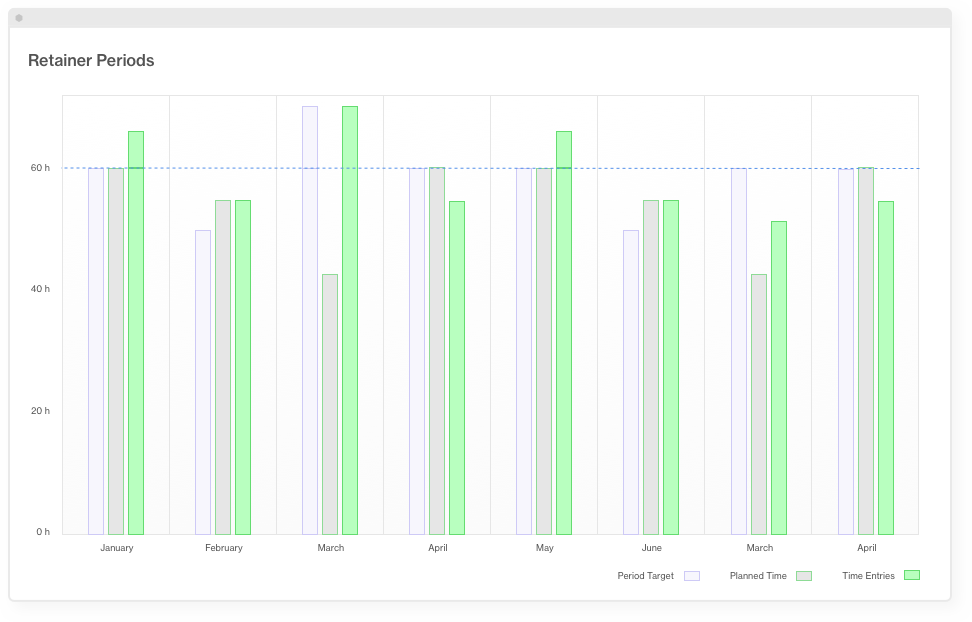The height and width of the screenshot is (622, 972).
Task: Click the gray dot in window title bar
Action: coord(19,18)
